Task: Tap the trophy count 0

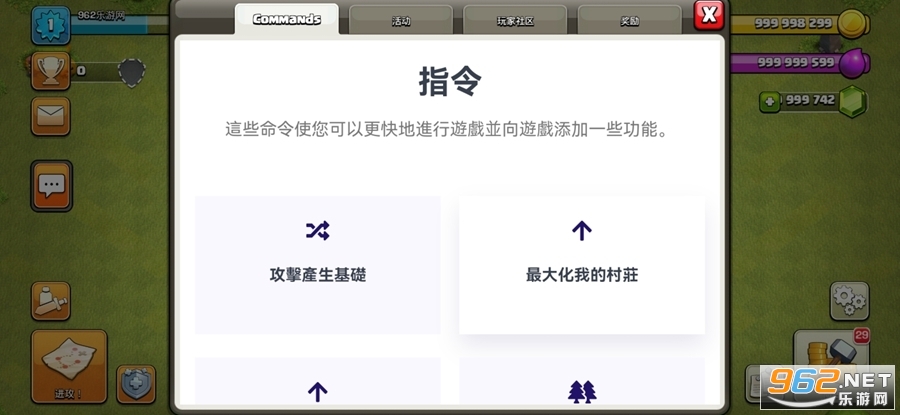Action: (x=81, y=71)
